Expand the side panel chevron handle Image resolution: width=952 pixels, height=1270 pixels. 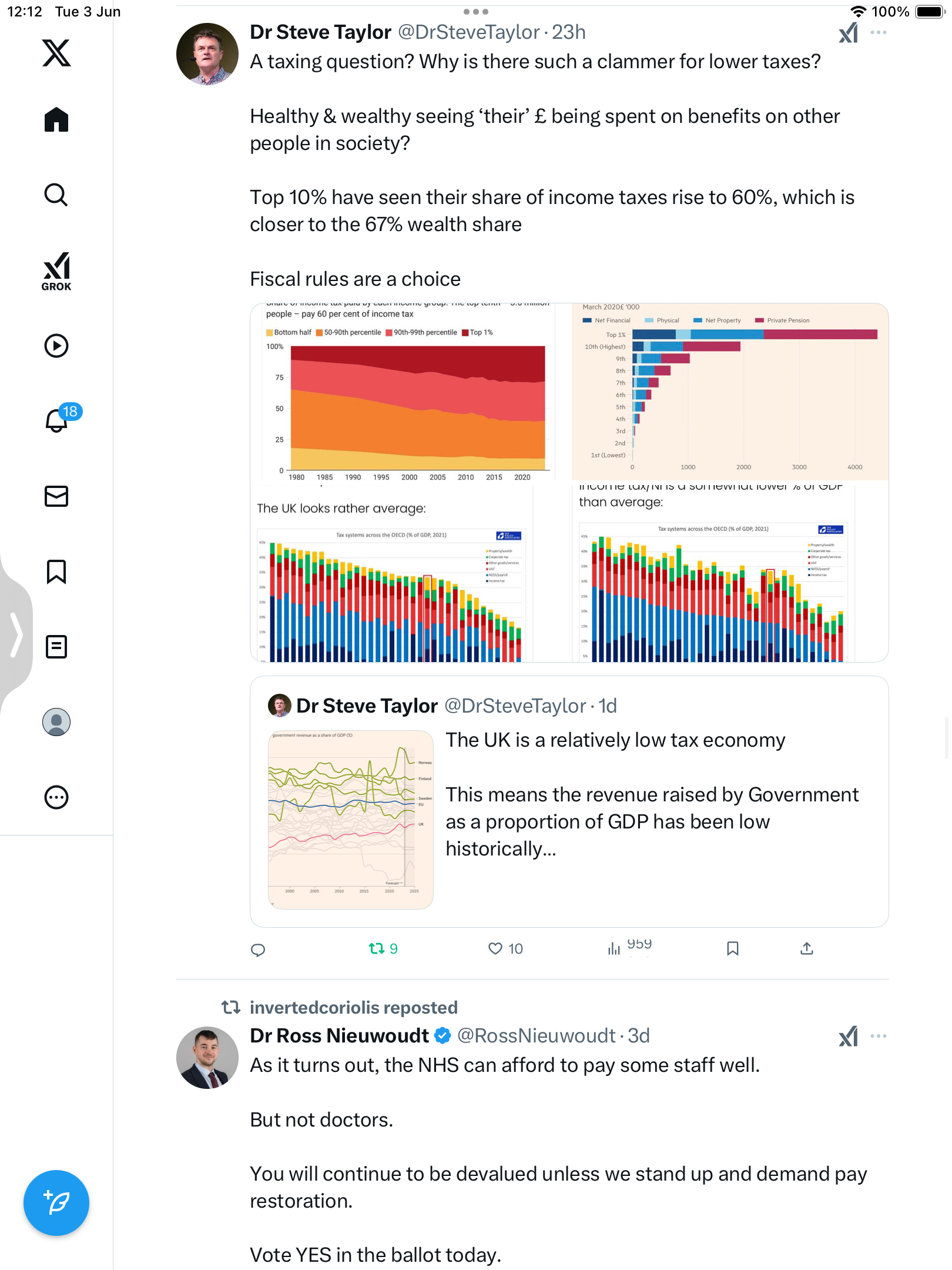point(16,634)
